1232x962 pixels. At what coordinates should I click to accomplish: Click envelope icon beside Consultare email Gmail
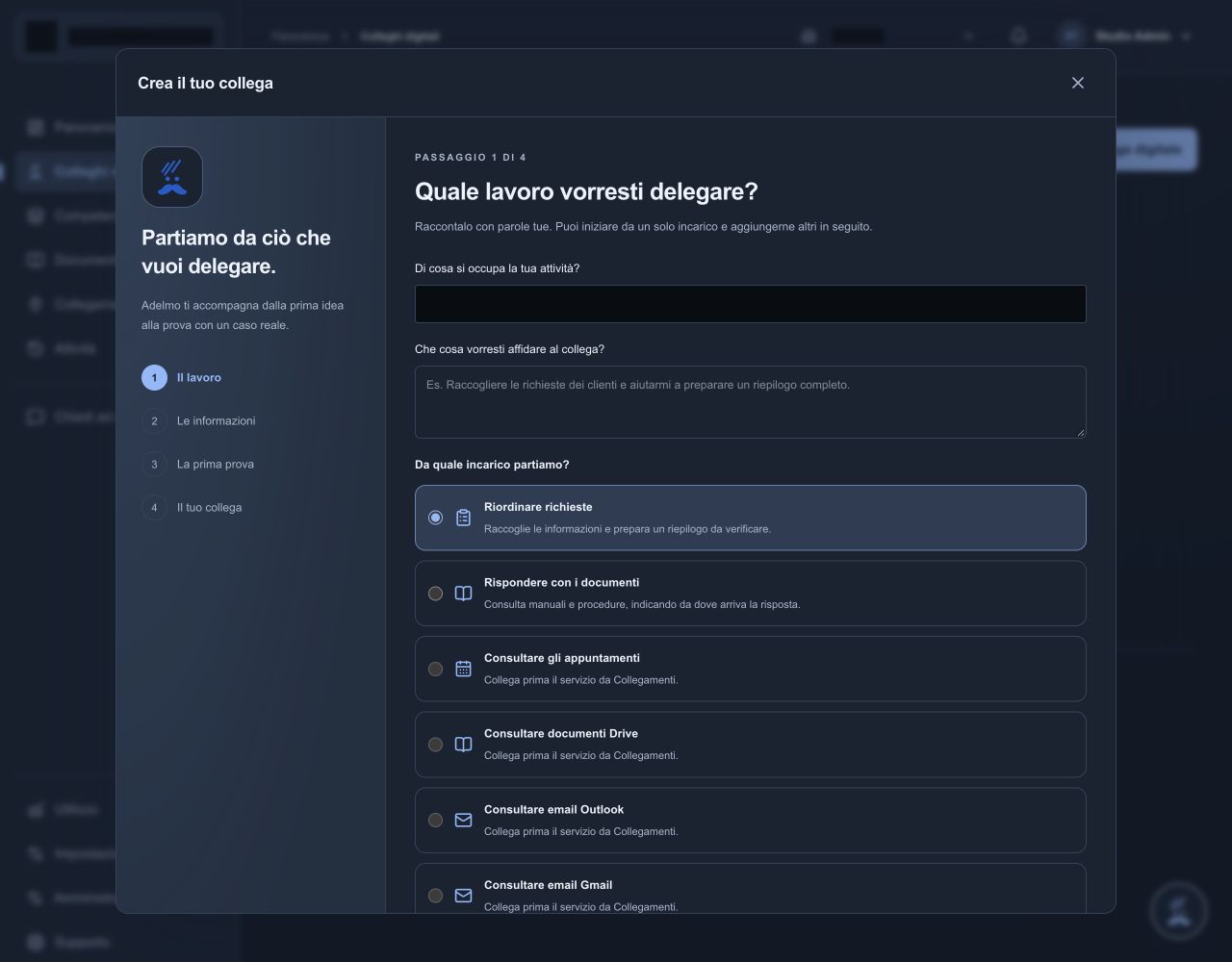[x=463, y=896]
